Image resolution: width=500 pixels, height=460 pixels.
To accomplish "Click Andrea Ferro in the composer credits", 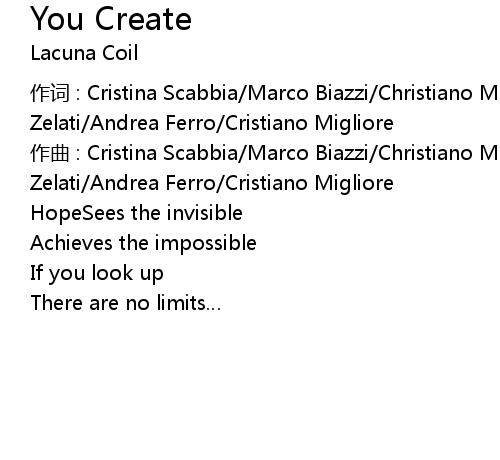I will [x=153, y=183].
